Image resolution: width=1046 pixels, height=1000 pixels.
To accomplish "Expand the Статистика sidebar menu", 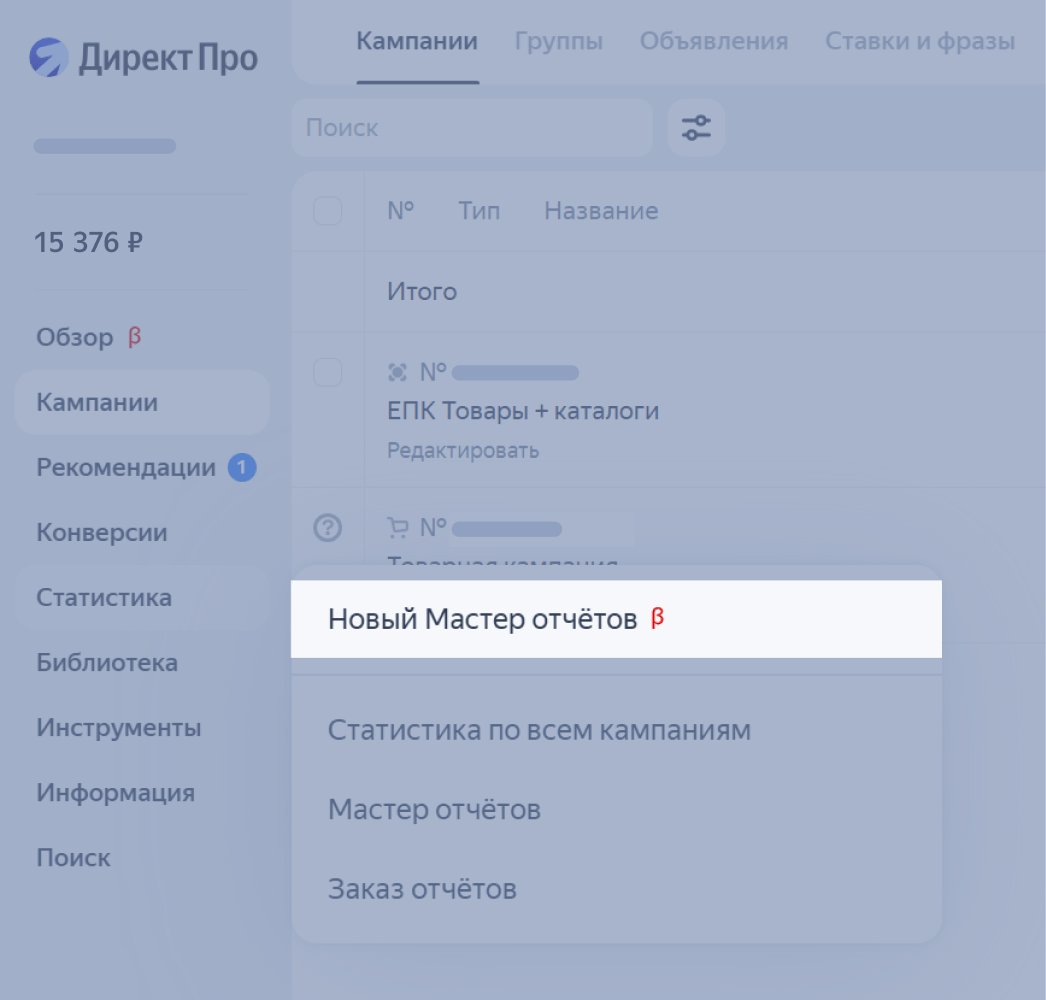I will click(x=104, y=597).
